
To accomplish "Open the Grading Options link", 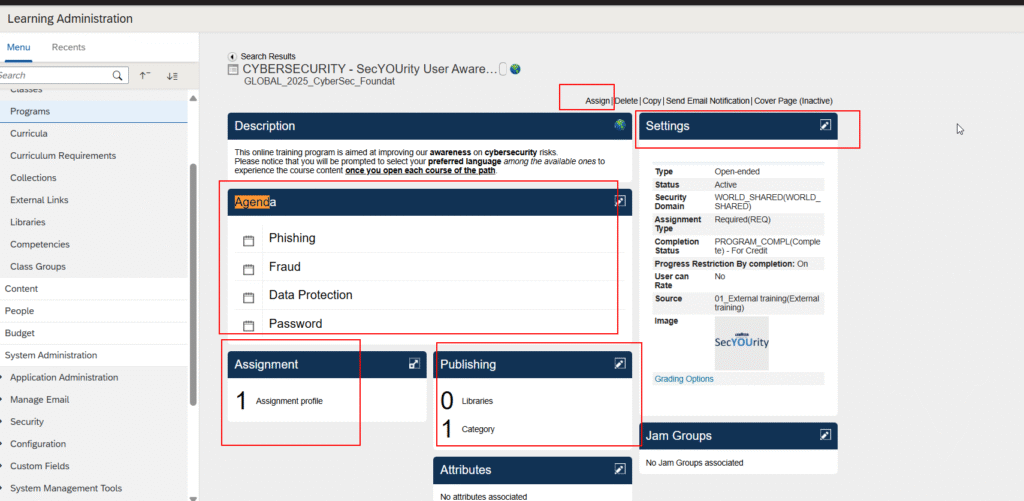I will pyautogui.click(x=684, y=379).
